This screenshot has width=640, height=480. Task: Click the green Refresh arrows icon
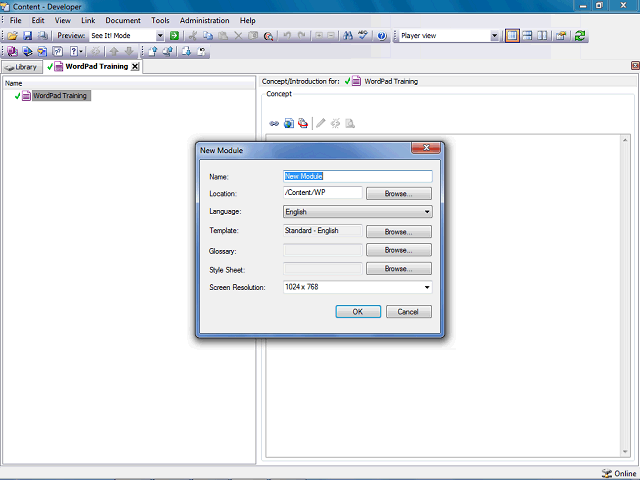click(x=580, y=36)
